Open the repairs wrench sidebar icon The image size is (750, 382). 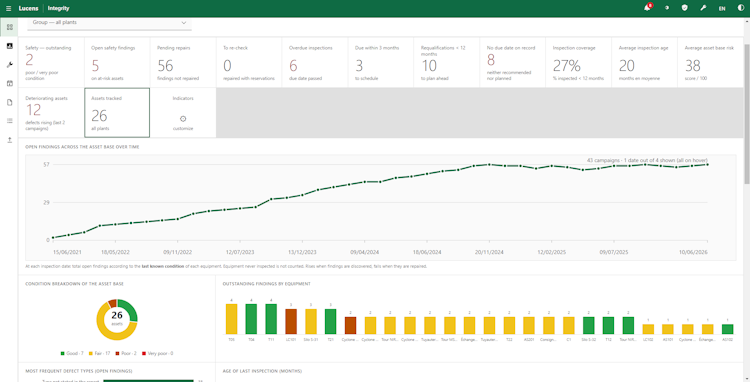pos(10,65)
